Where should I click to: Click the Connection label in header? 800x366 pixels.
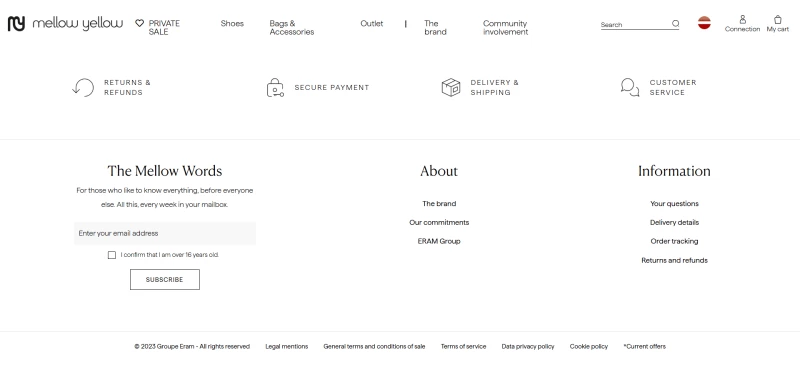pos(742,29)
